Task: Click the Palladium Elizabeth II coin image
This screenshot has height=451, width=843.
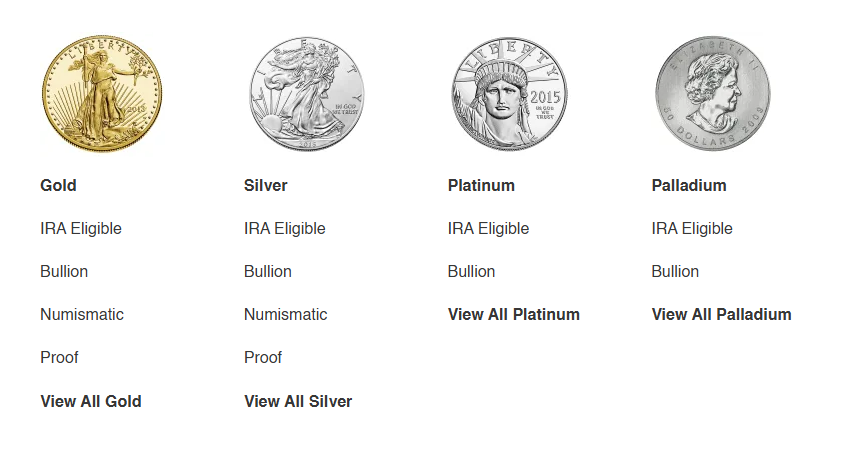Action: tap(713, 94)
